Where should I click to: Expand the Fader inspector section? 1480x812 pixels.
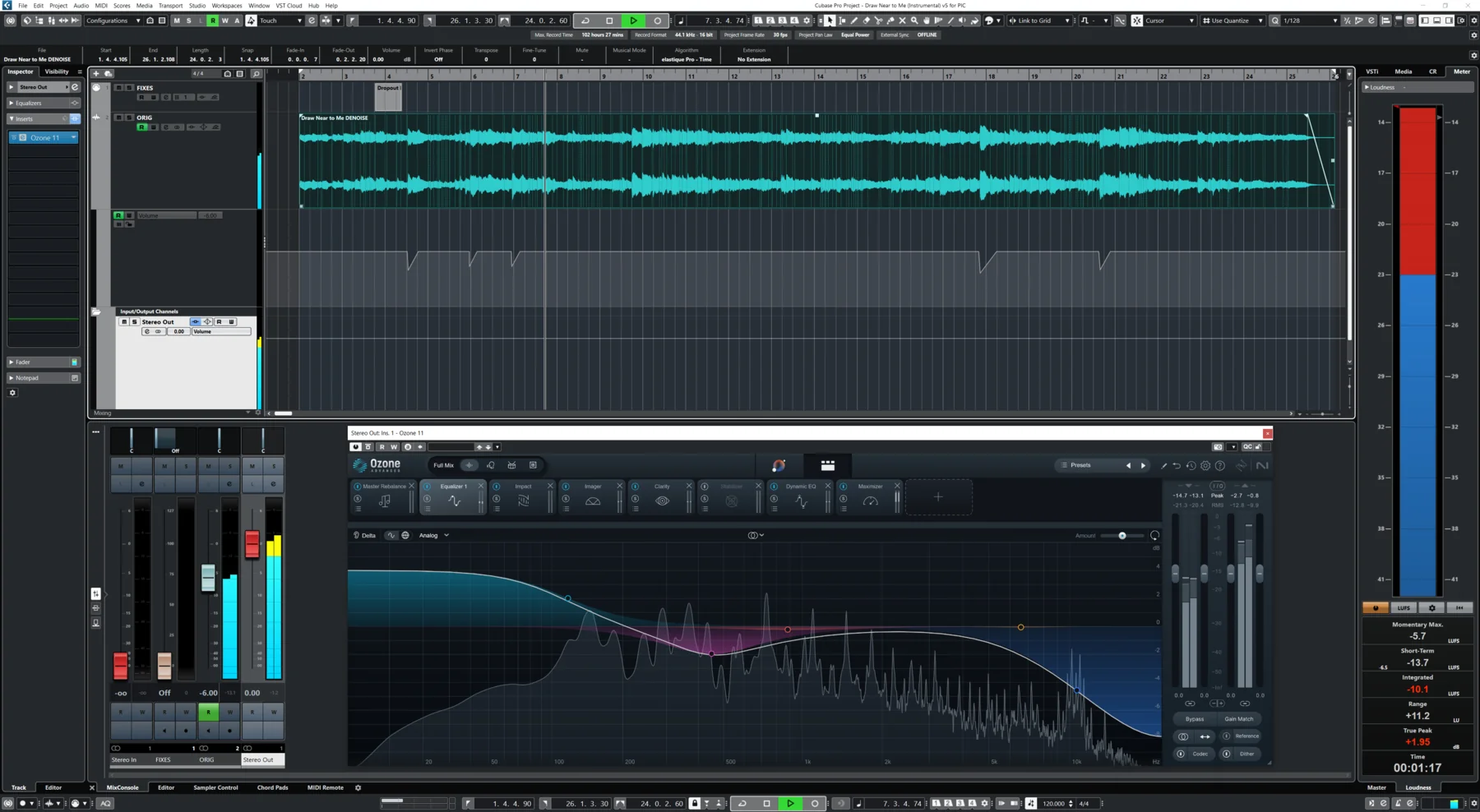pyautogui.click(x=44, y=362)
